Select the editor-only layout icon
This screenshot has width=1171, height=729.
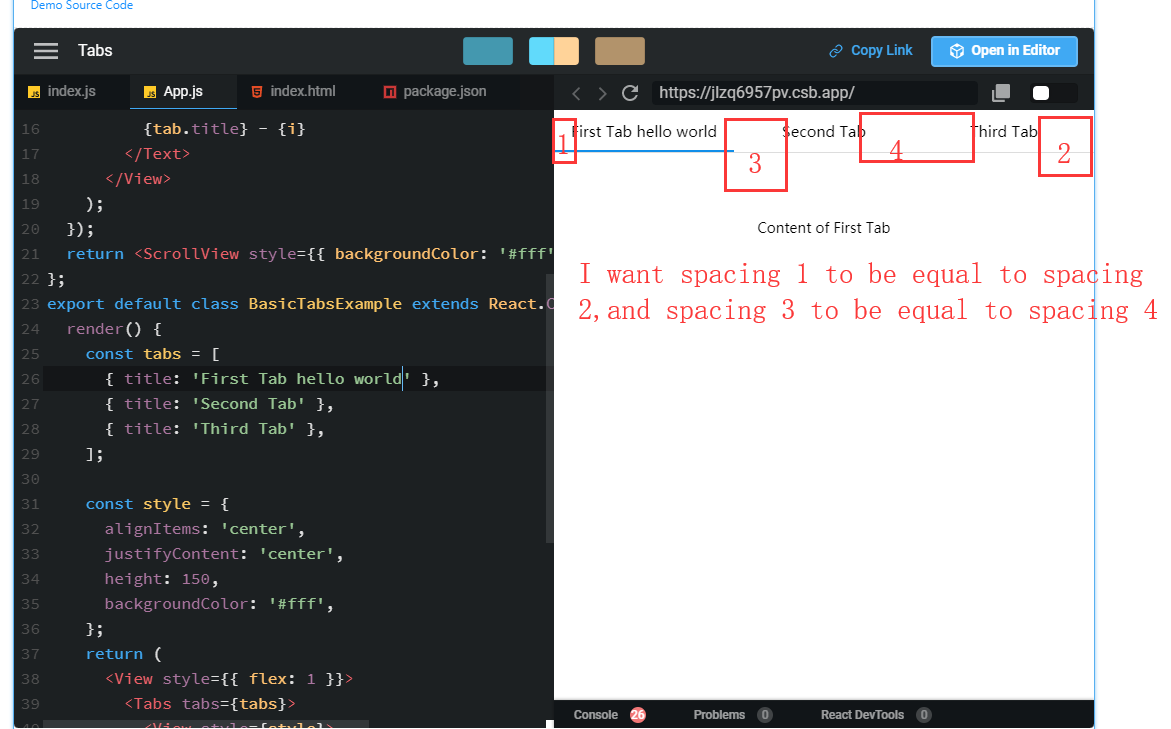point(488,50)
